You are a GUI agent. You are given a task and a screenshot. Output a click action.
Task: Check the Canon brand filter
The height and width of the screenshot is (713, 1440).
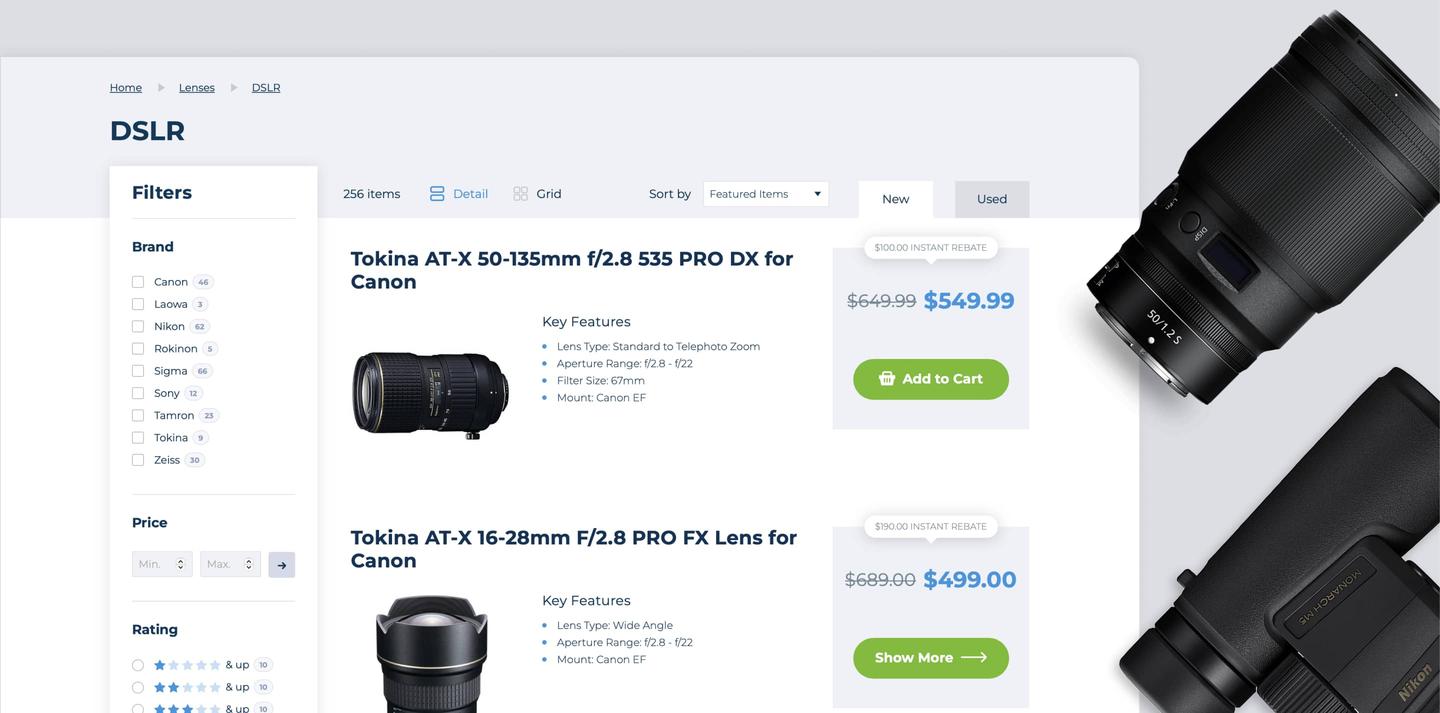(x=138, y=282)
